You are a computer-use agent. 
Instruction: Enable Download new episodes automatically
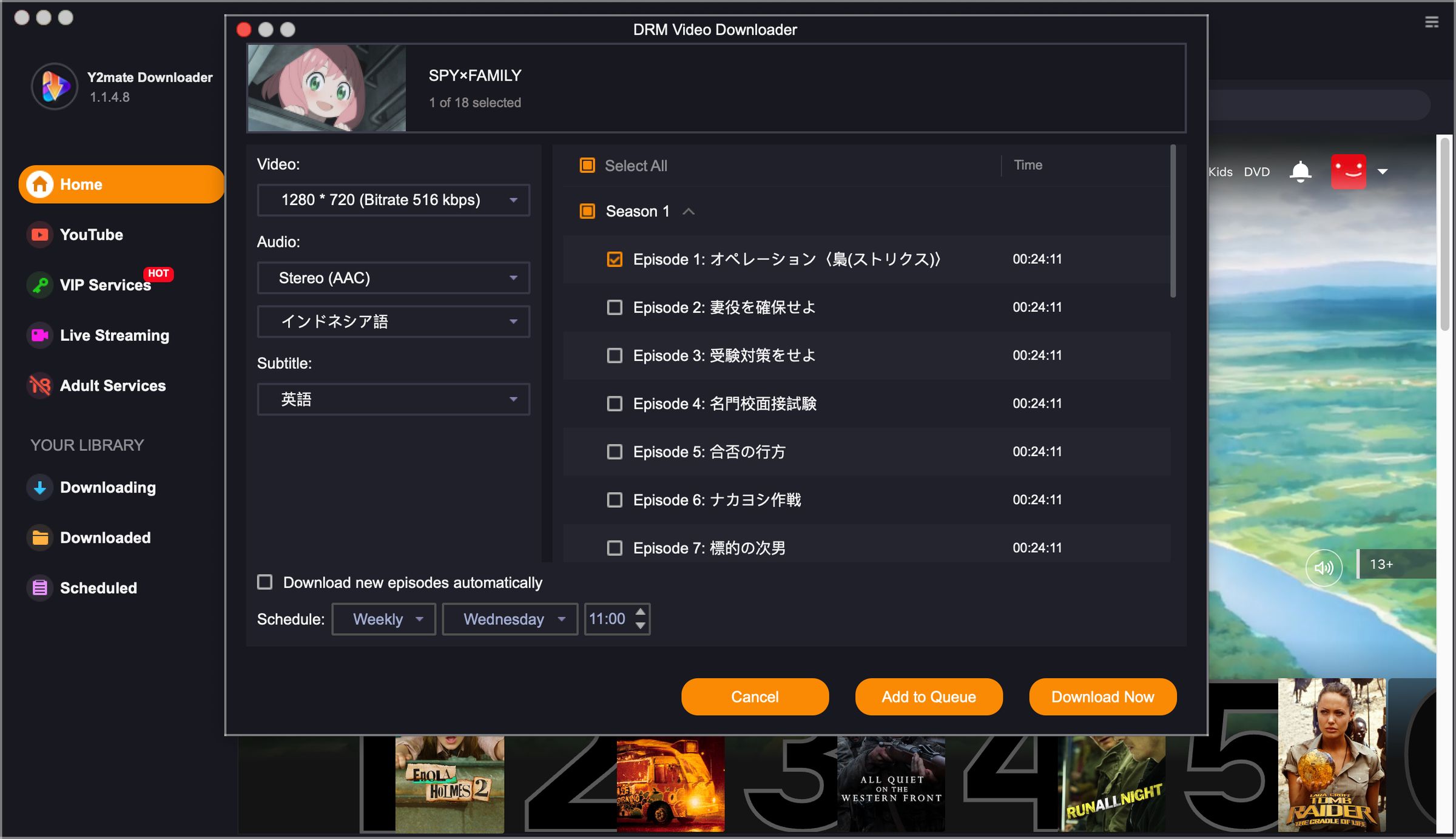coord(265,582)
